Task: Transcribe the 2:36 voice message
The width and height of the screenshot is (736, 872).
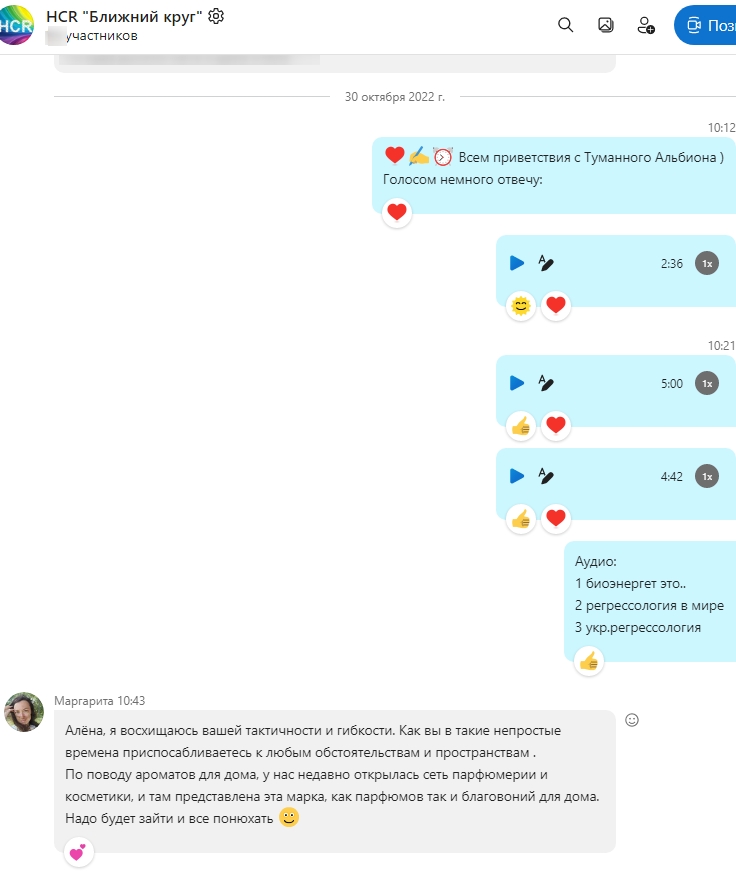Action: pos(546,263)
